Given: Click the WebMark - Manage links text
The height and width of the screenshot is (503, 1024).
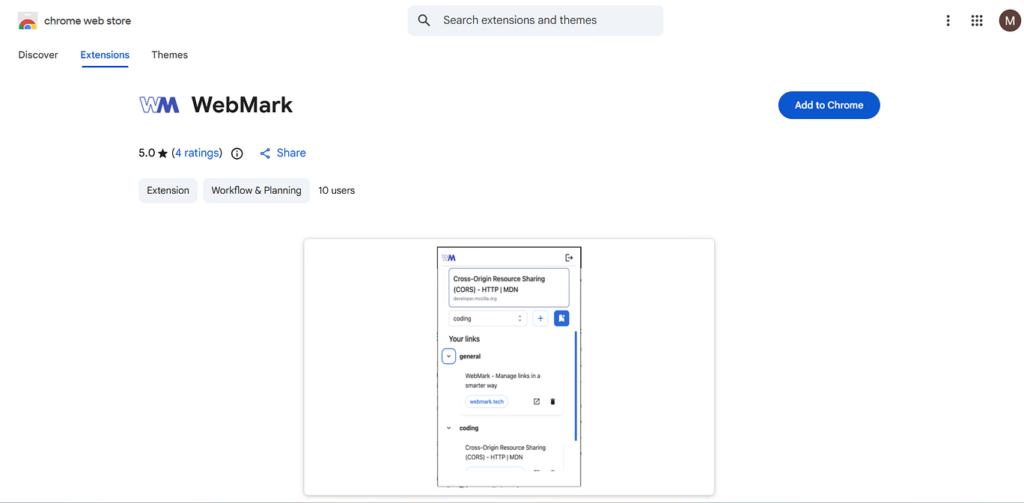Looking at the screenshot, I should pyautogui.click(x=502, y=380).
